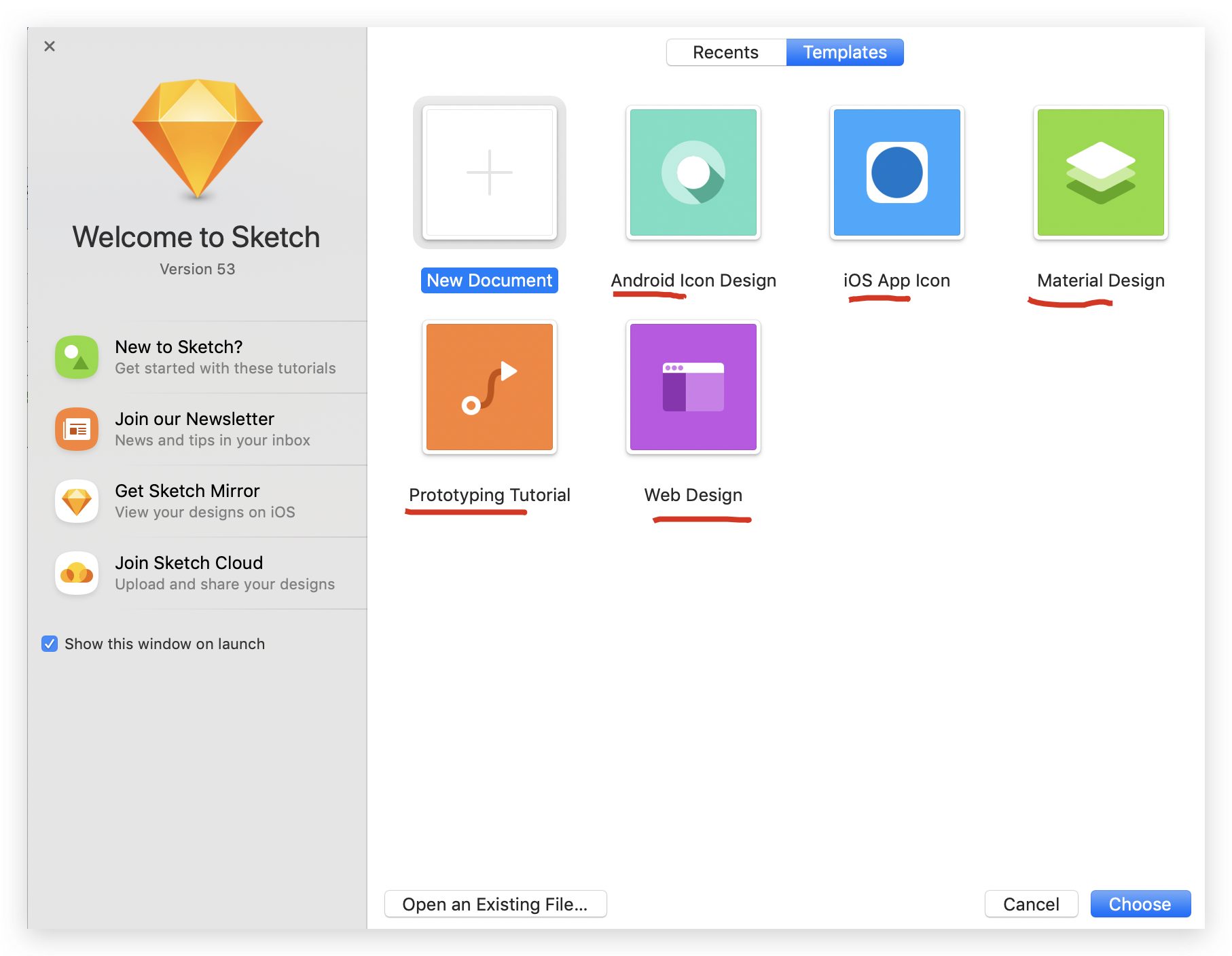
Task: Click the Sketch Mirror diamond icon
Action: pos(77,501)
